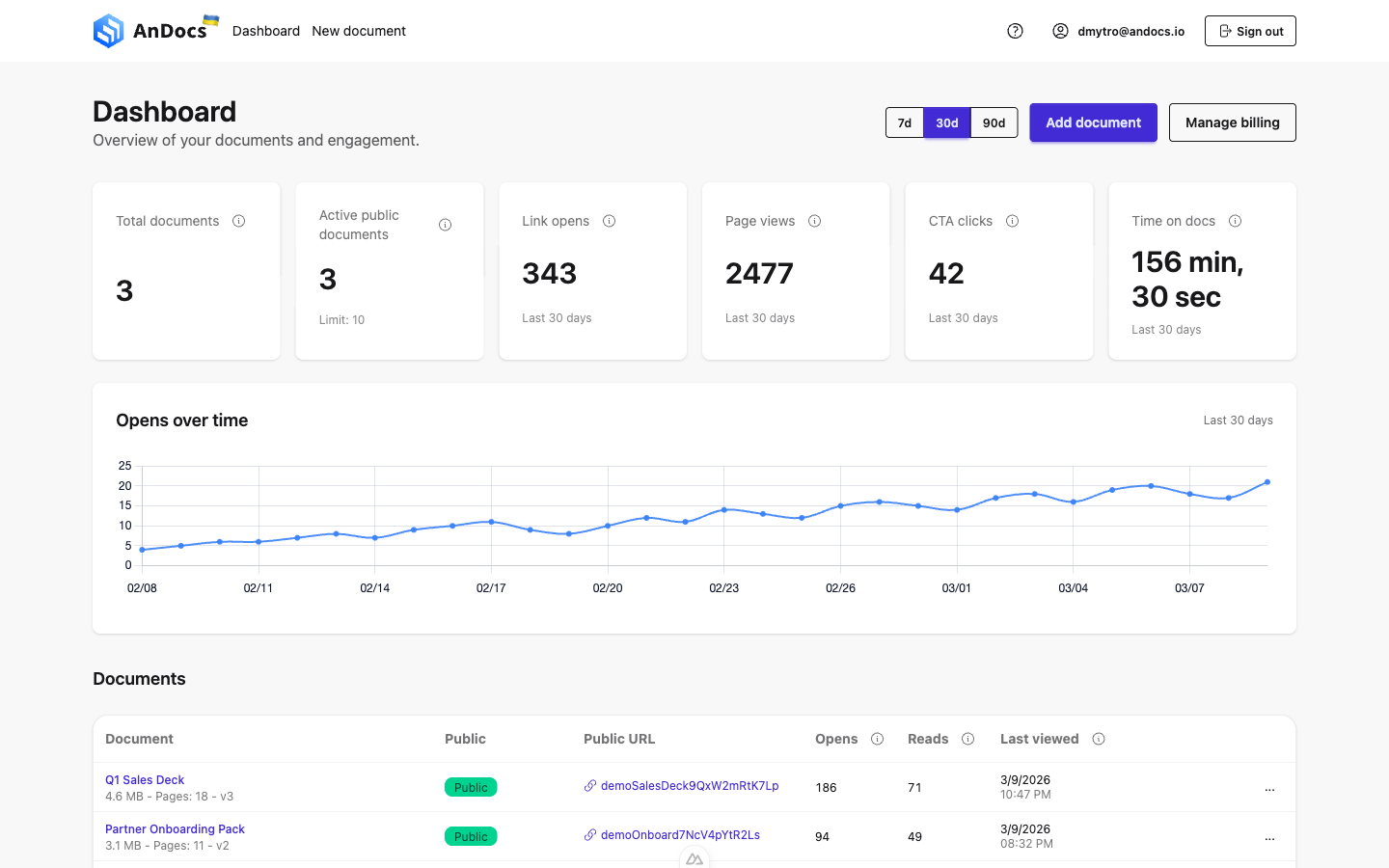Viewport: 1389px width, 868px height.
Task: Click the info icon beside Total documents
Action: pos(238,221)
